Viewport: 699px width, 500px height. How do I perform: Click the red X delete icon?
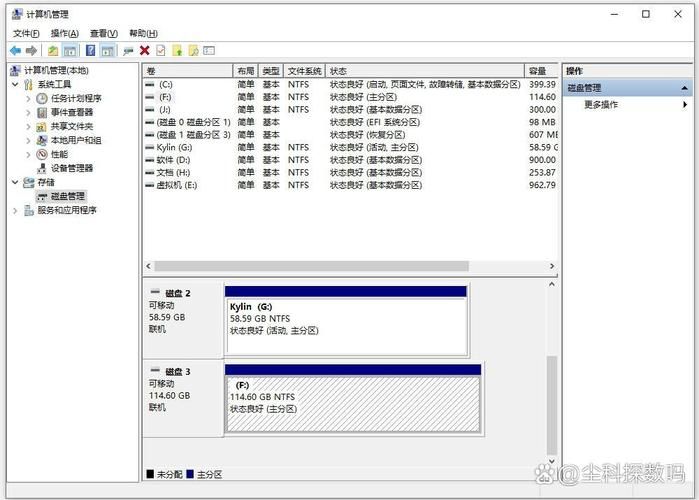(x=144, y=51)
